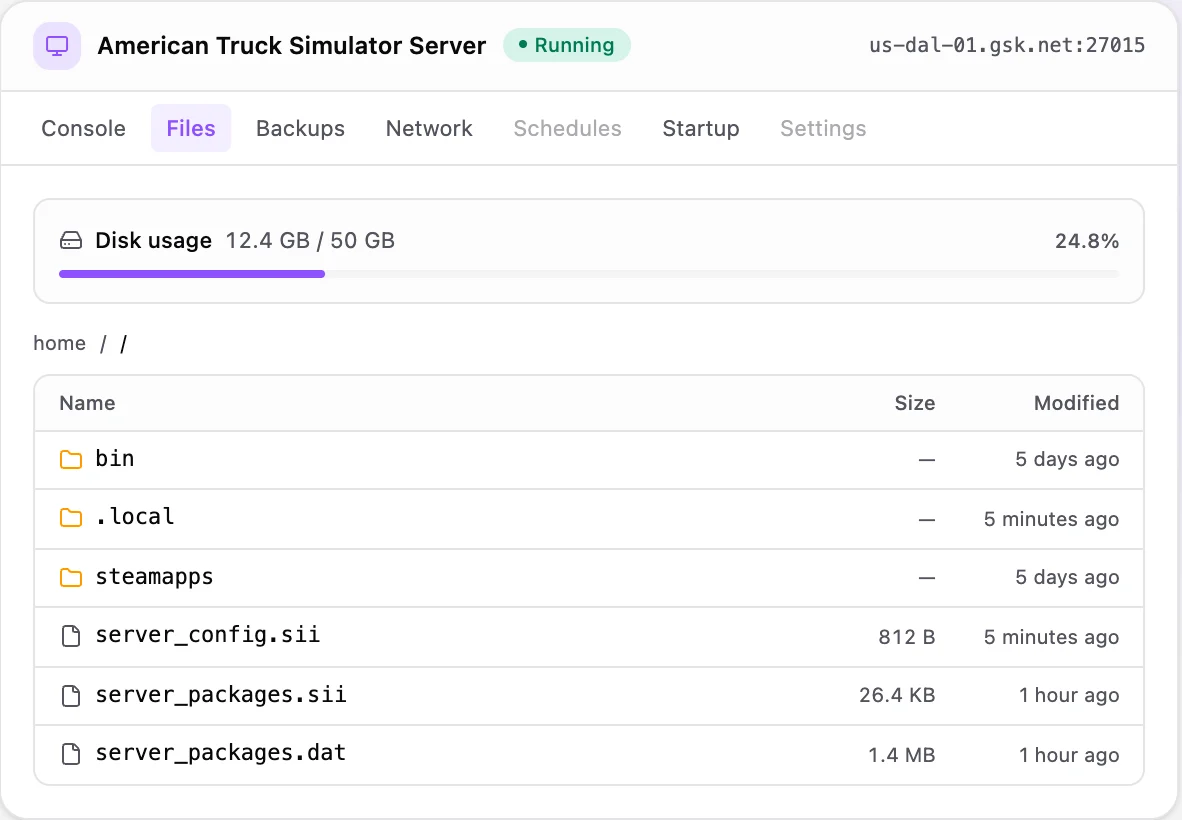Click the Disk usage label

(x=154, y=241)
